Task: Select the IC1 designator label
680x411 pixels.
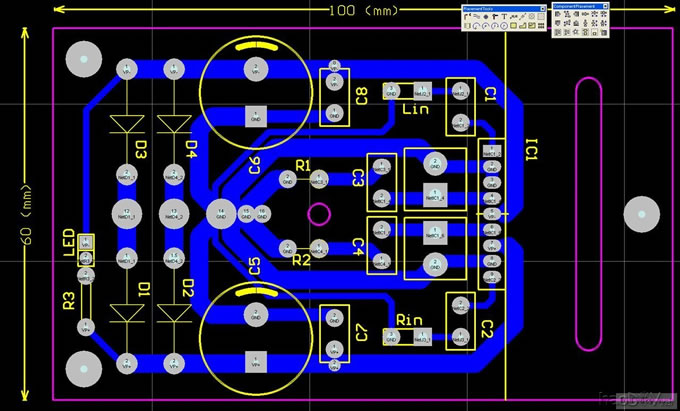Action: pos(531,150)
